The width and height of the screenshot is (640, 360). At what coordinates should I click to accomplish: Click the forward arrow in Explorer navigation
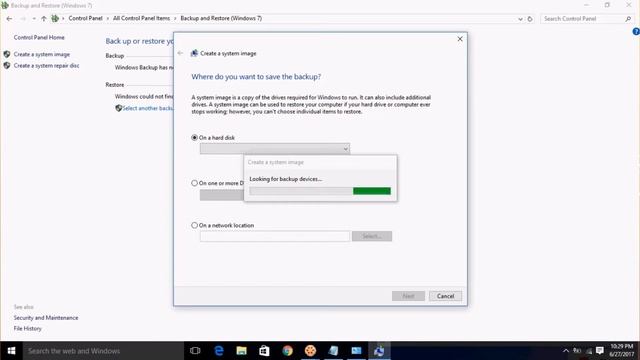tap(23, 19)
